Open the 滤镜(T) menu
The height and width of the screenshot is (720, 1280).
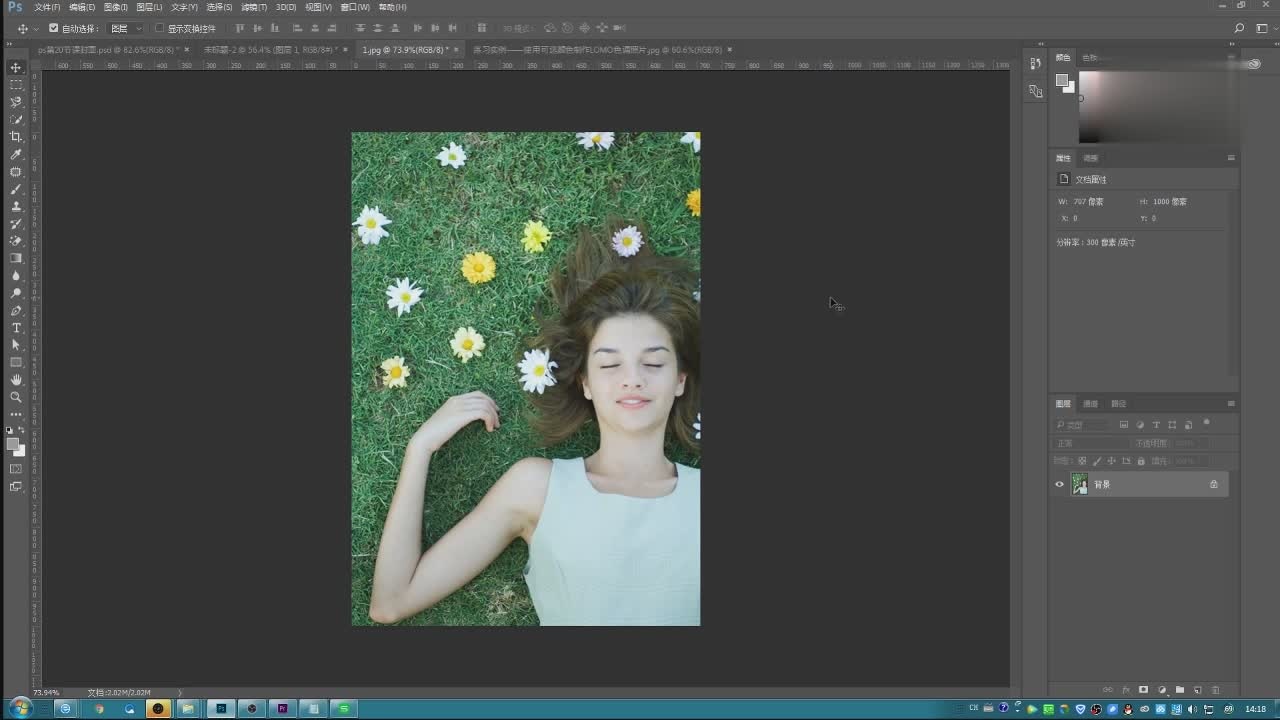click(254, 7)
